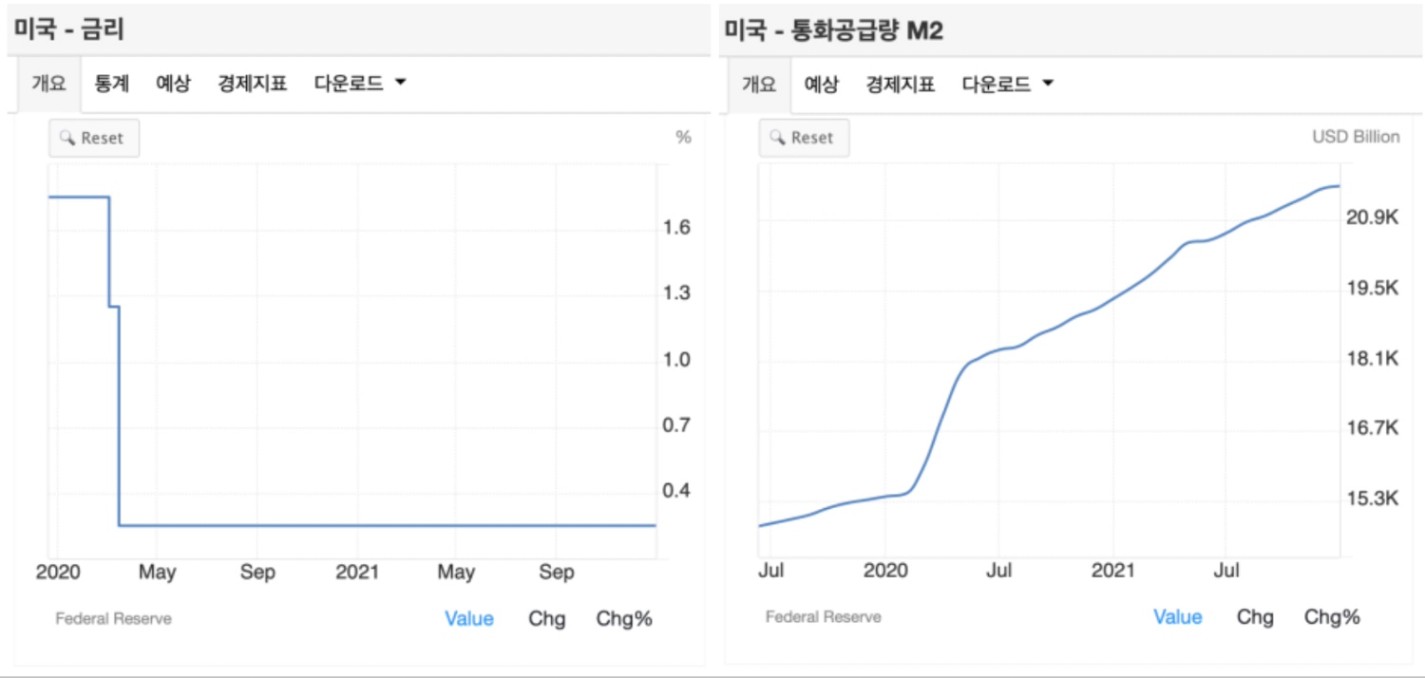The height and width of the screenshot is (678, 1425).
Task: Select Value view under the M2 chart
Action: pyautogui.click(x=1178, y=617)
